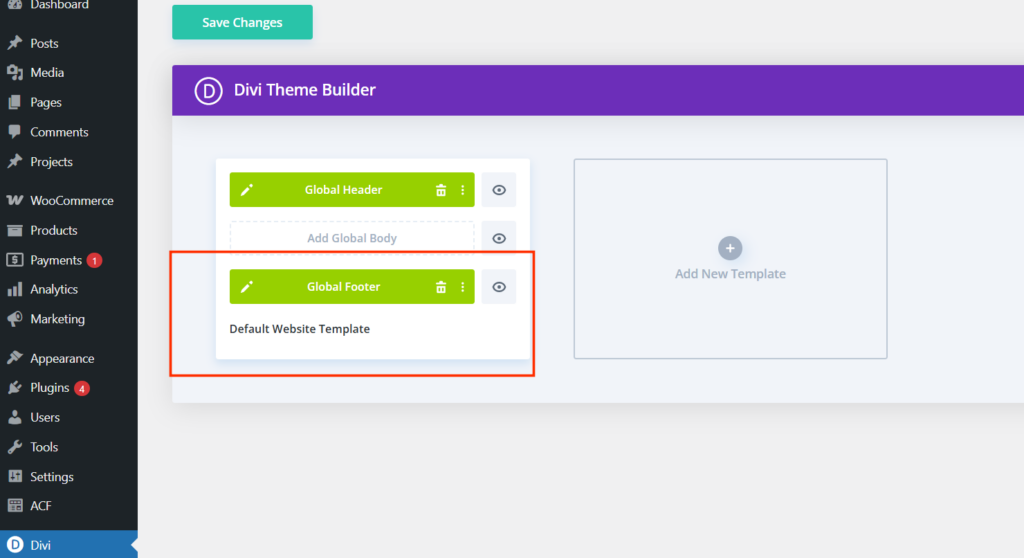Click the Products archive icon
Screen dimensions: 1024x558
click(14, 231)
